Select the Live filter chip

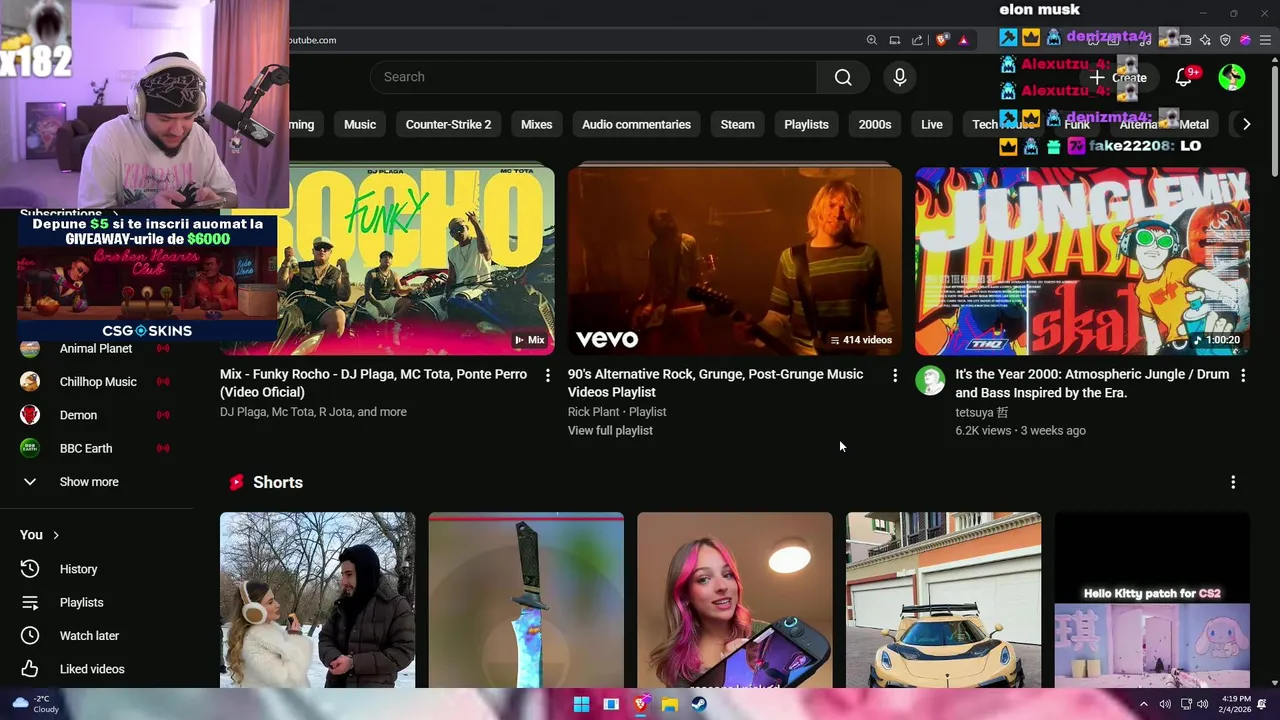click(932, 124)
